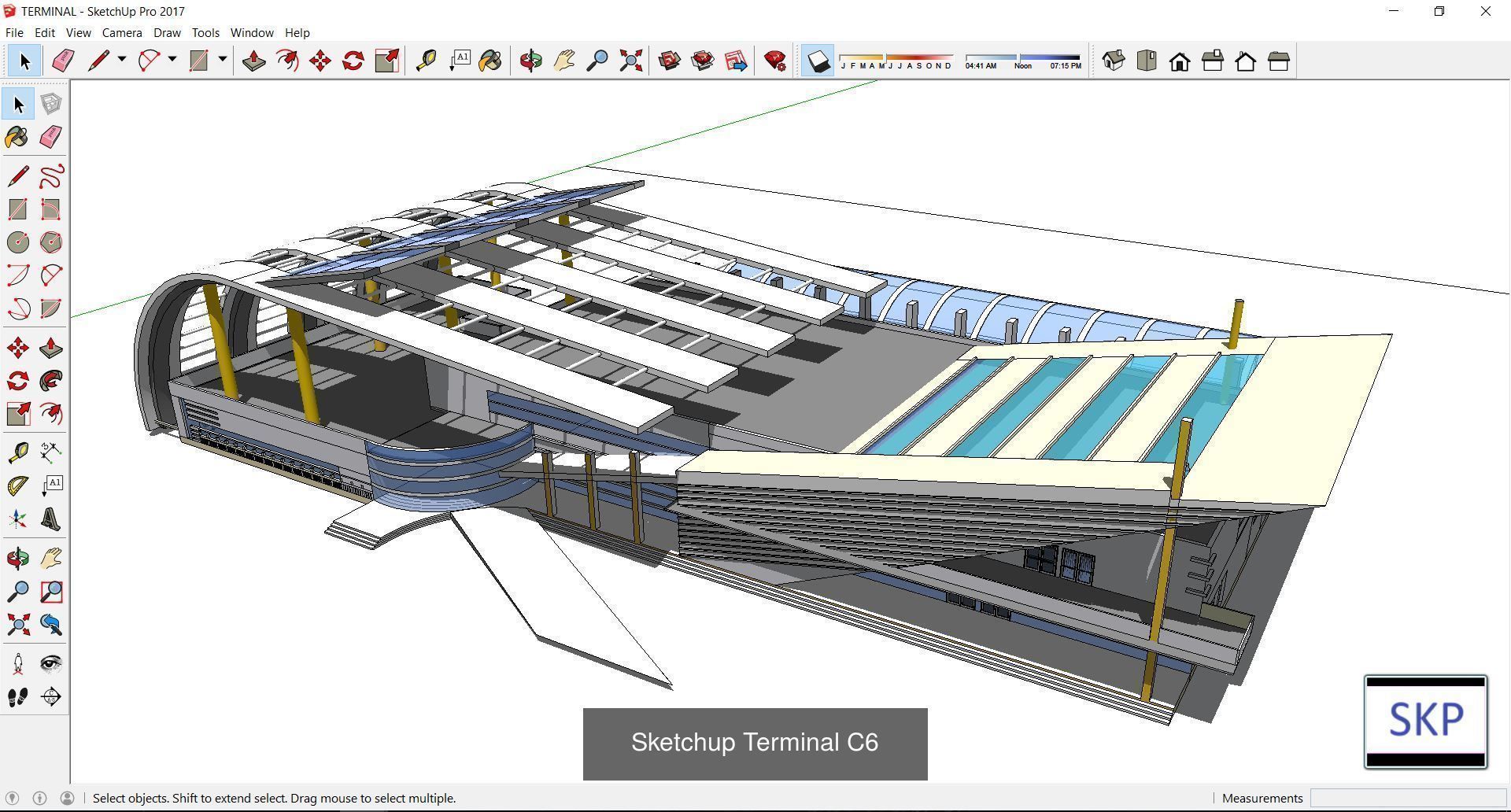Viewport: 1511px width, 812px height.
Task: Switch to Top standard view
Action: click(1147, 61)
